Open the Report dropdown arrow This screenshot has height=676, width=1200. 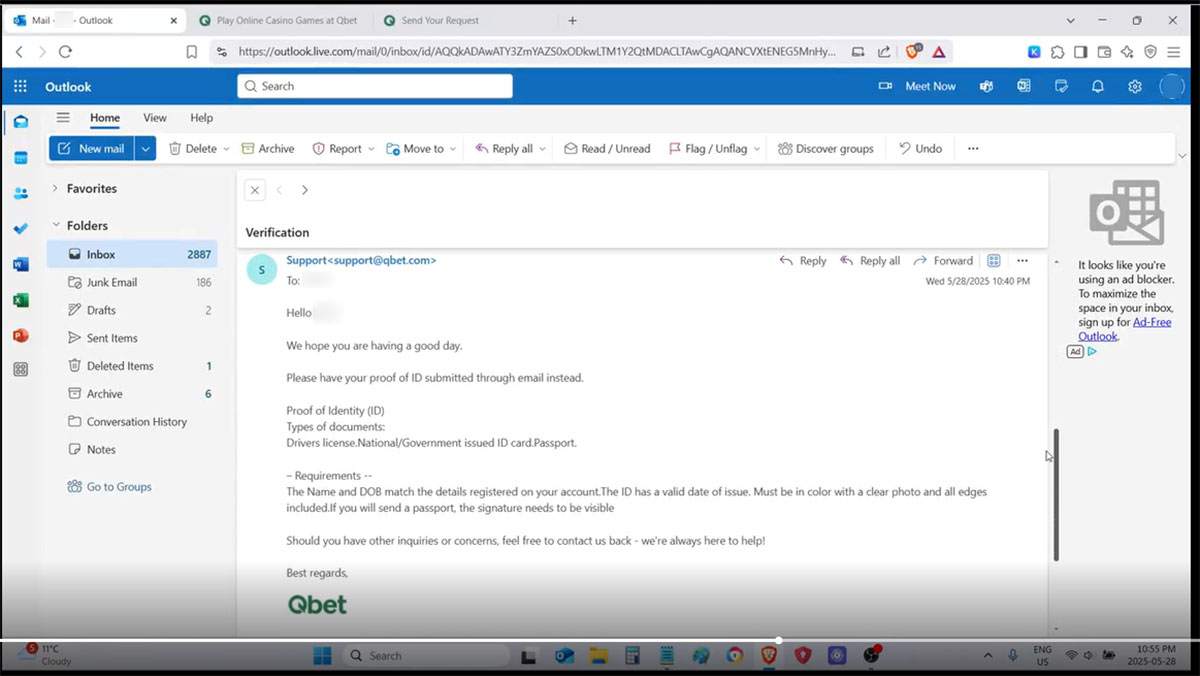click(371, 149)
